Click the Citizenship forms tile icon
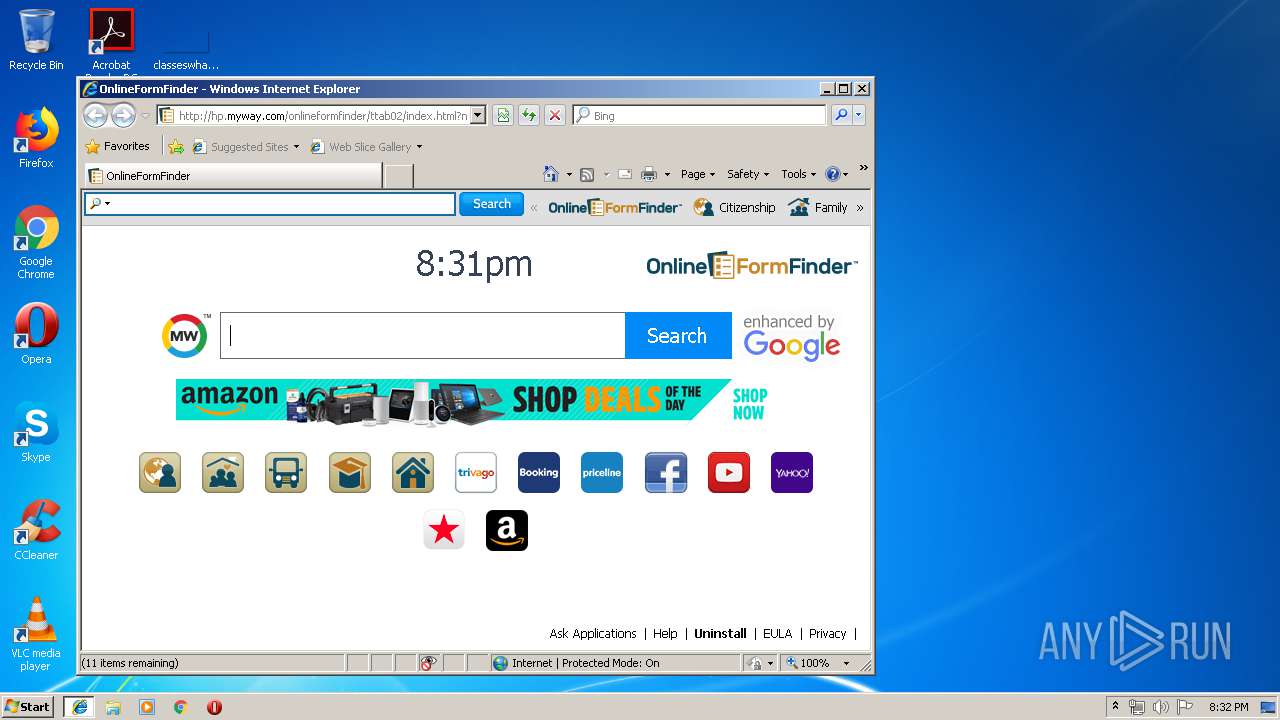 tap(160, 472)
